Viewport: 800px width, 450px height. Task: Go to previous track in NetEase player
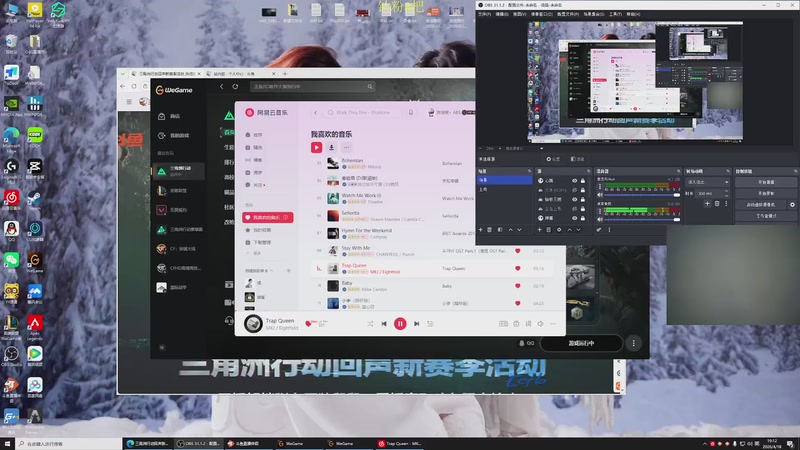point(384,323)
